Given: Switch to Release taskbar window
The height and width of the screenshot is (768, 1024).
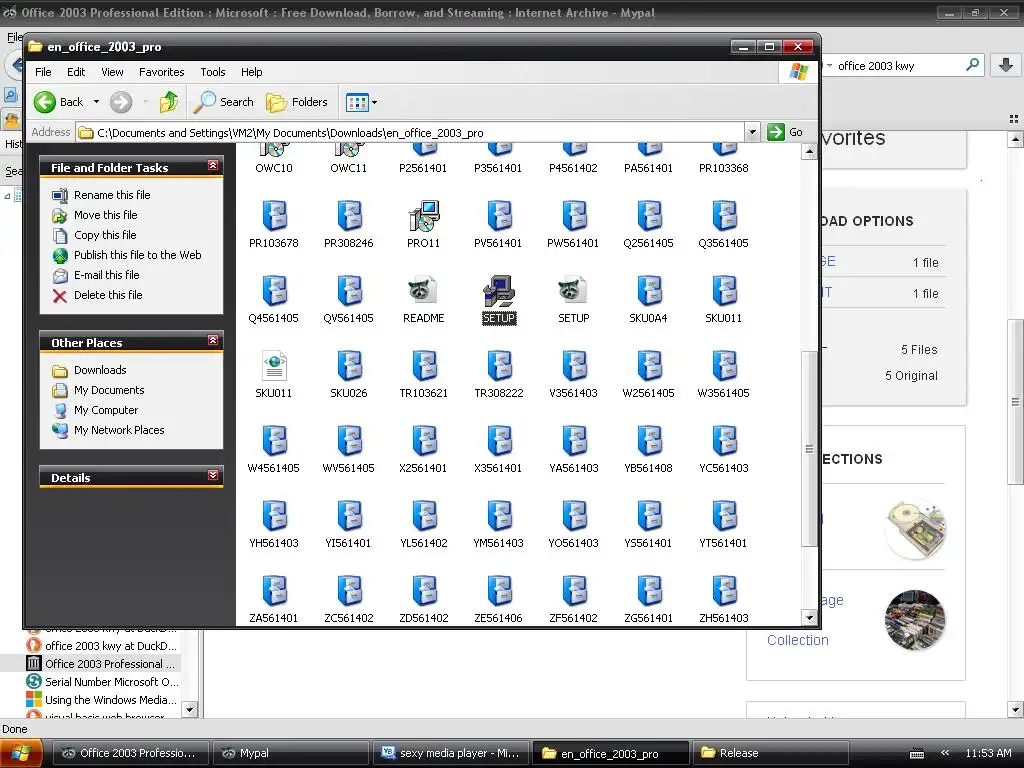Looking at the screenshot, I should [771, 753].
